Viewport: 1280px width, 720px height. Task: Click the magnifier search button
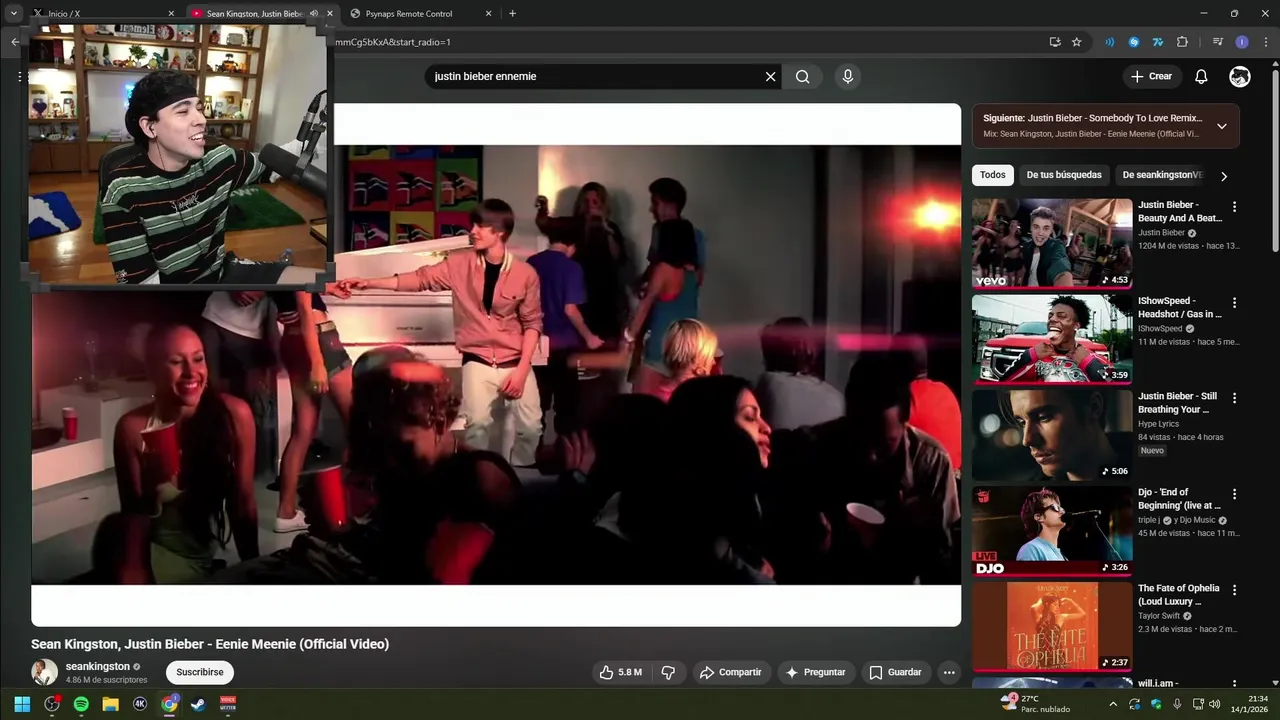(x=802, y=76)
